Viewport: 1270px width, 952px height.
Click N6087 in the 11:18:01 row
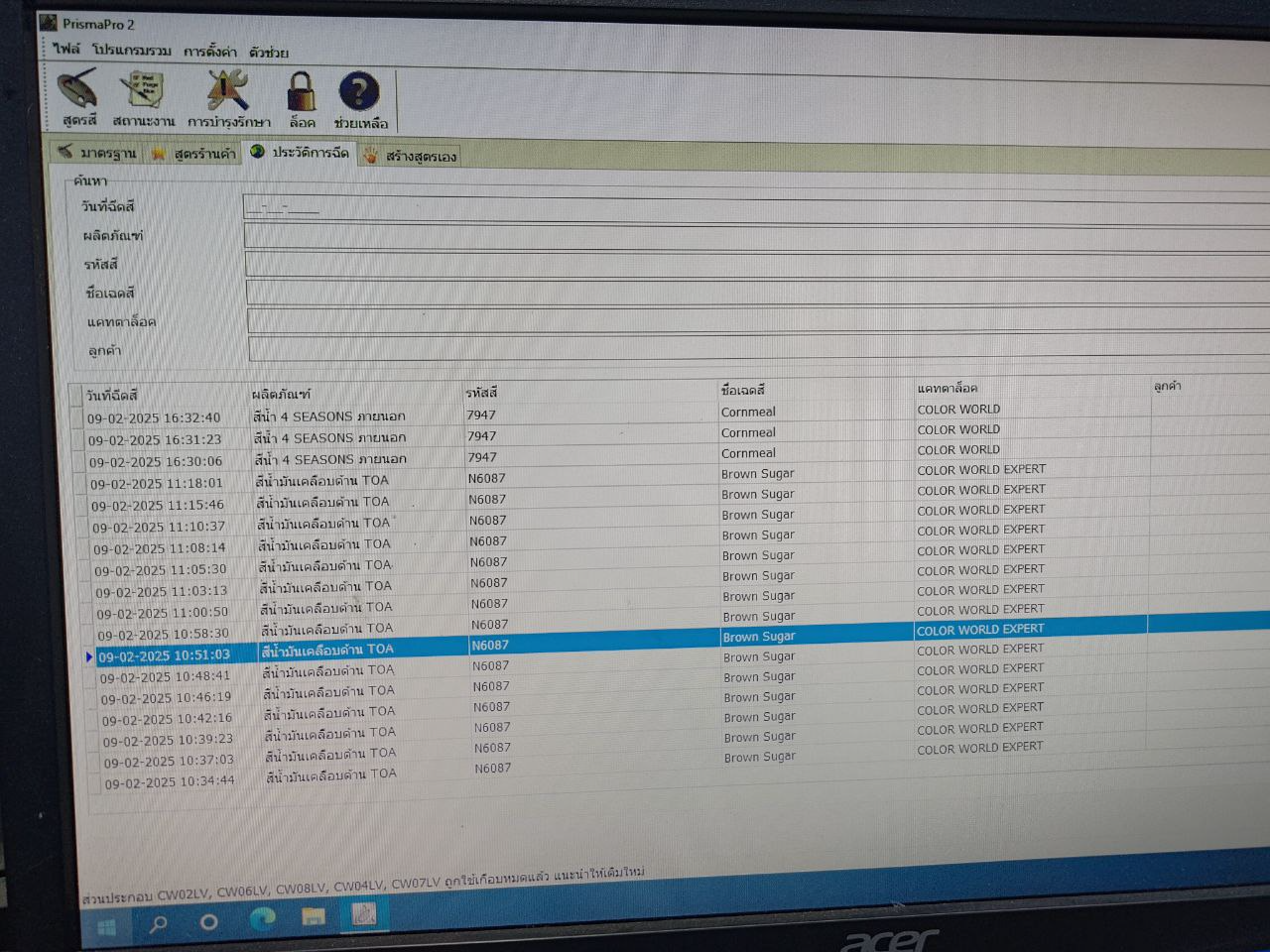tap(487, 479)
